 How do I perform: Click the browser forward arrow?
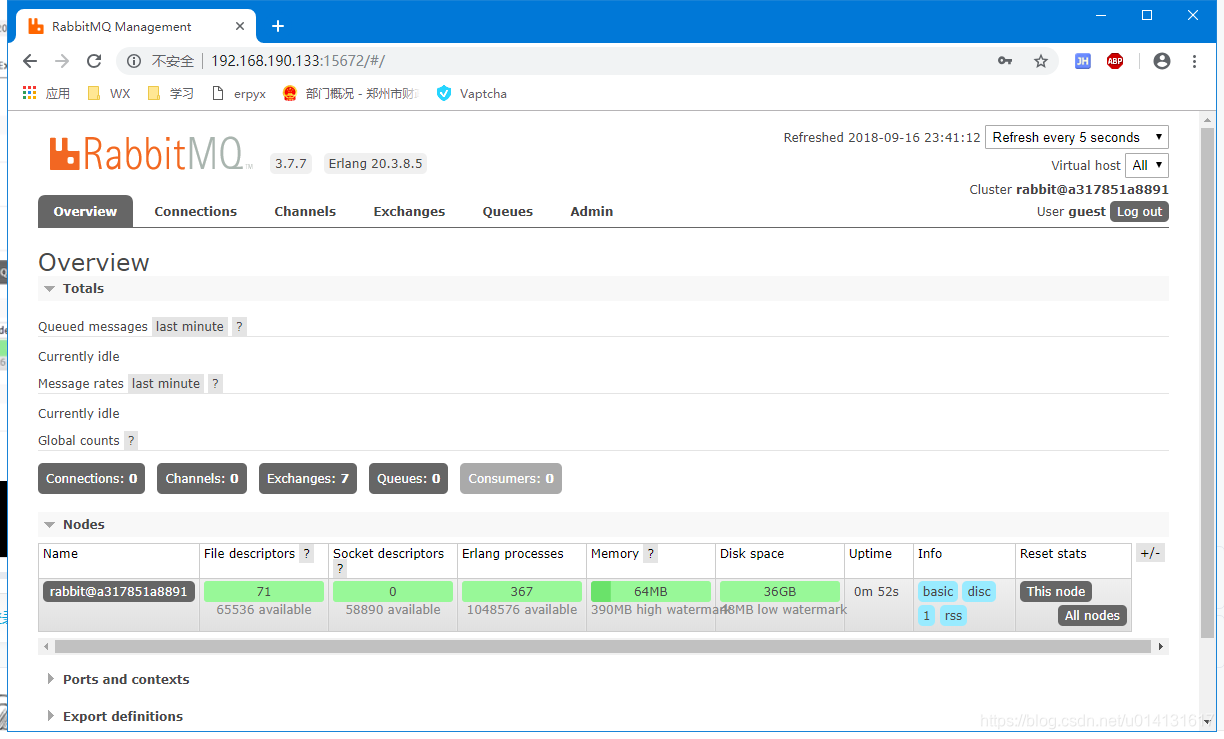click(62, 61)
